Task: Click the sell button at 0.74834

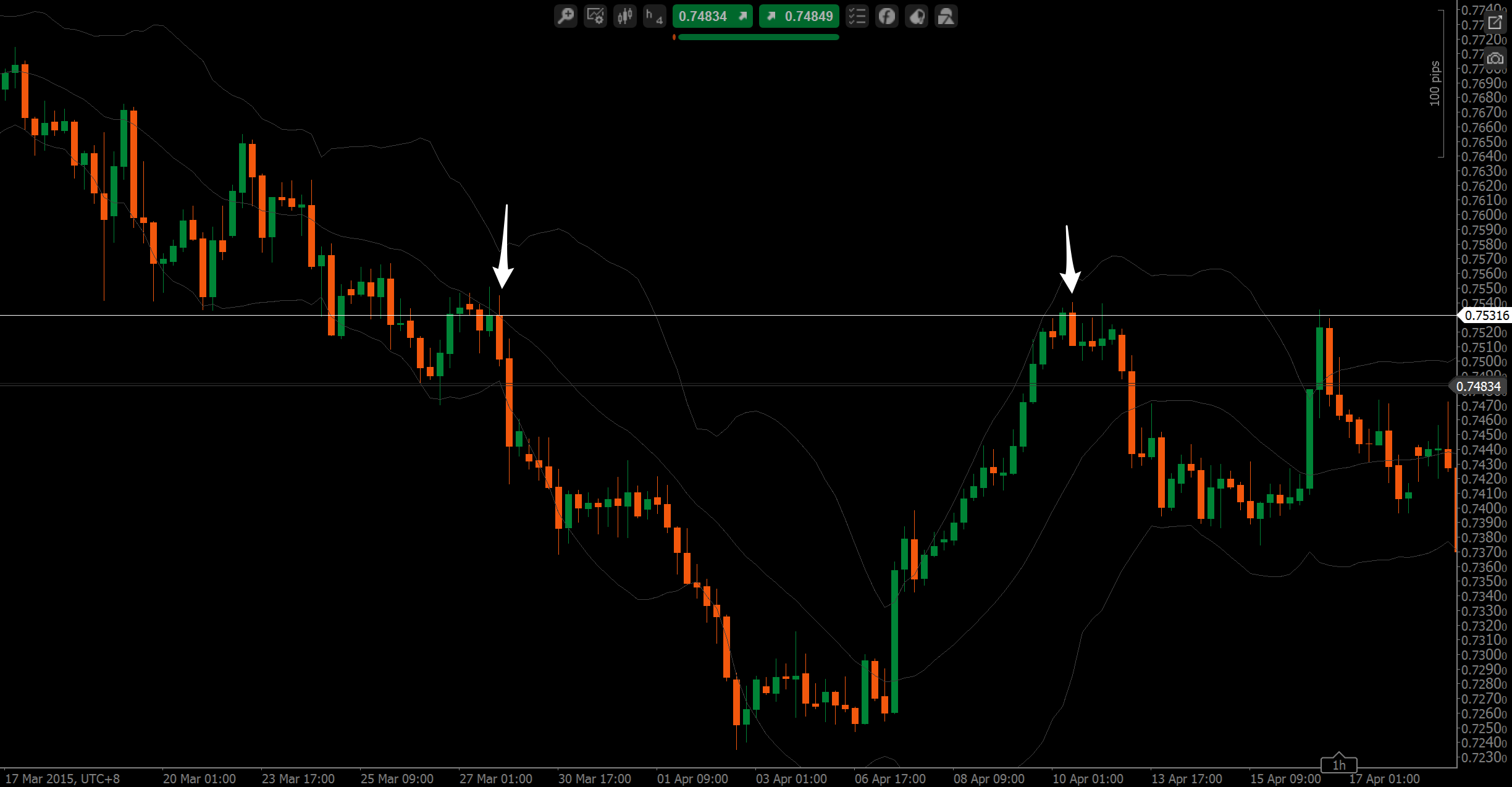Action: (x=713, y=16)
